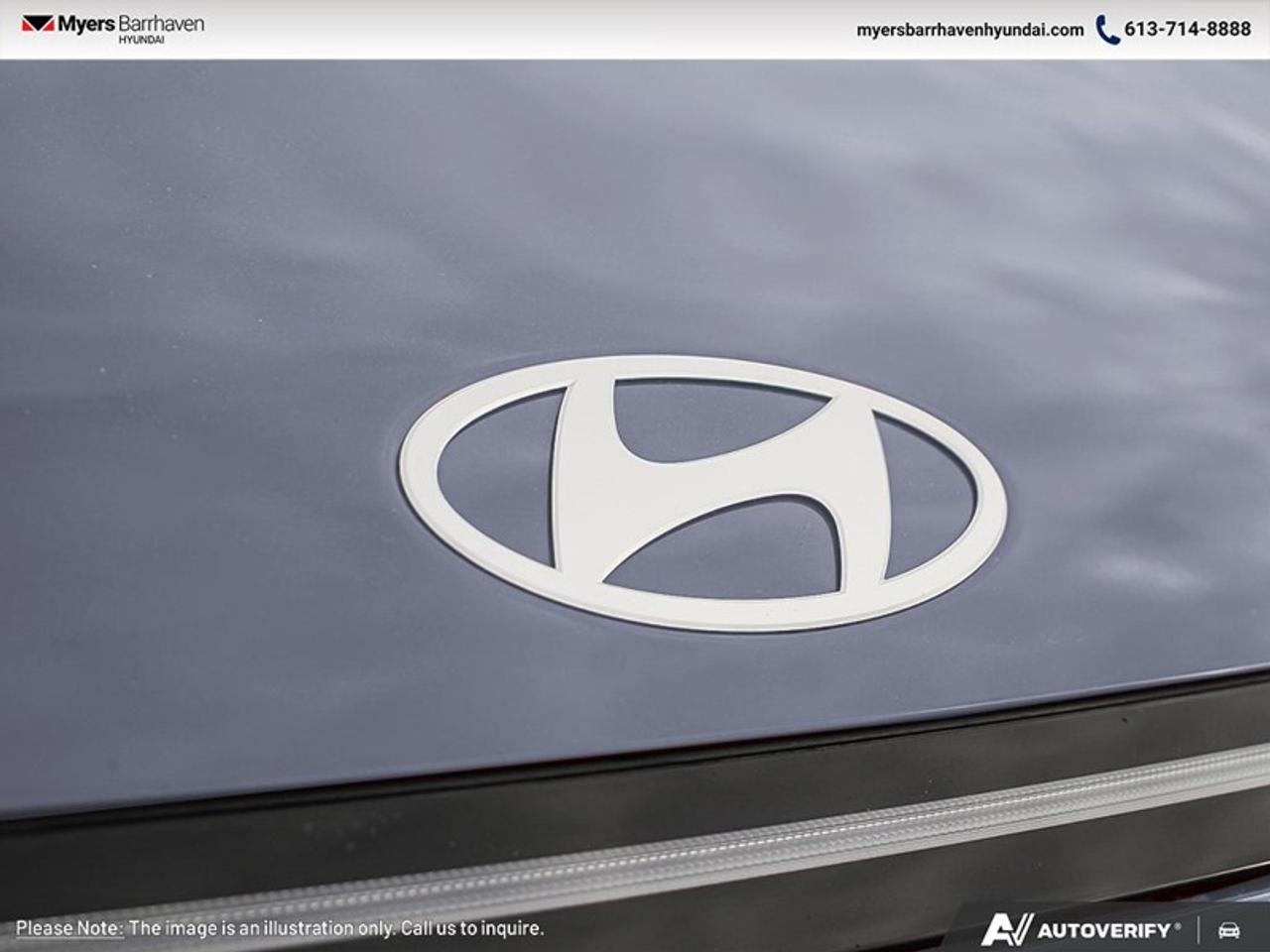The height and width of the screenshot is (952, 1270).
Task: Call the 613-714-8888 phone number
Action: coord(1187,30)
